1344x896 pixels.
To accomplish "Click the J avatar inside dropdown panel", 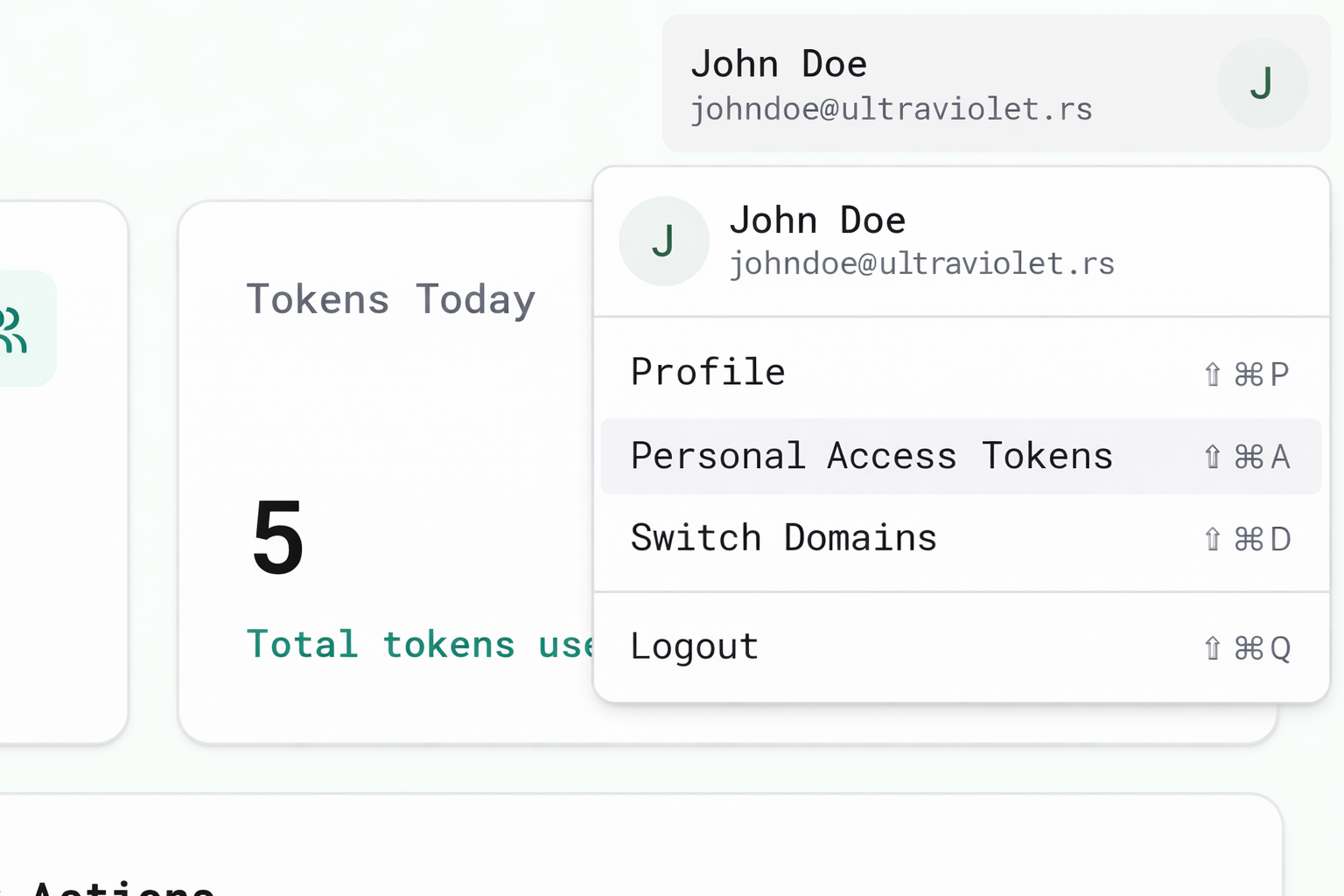I will [664, 241].
